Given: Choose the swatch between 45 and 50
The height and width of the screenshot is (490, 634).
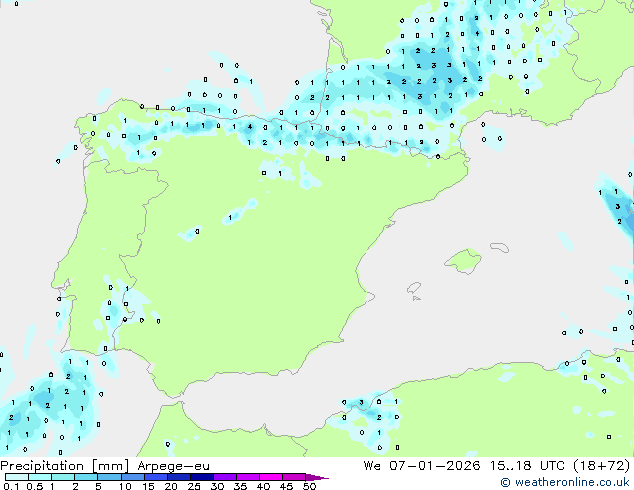Looking at the screenshot, I should 294,477.
